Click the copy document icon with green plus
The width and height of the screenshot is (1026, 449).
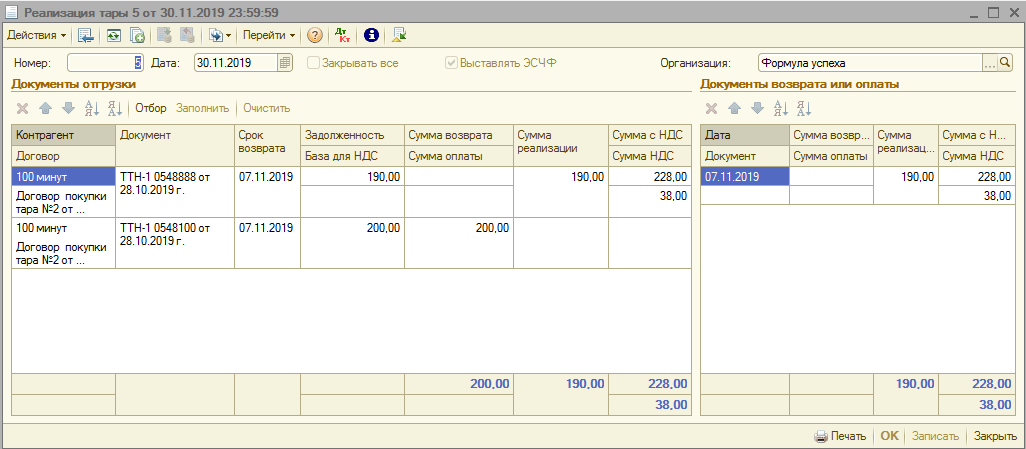(138, 35)
